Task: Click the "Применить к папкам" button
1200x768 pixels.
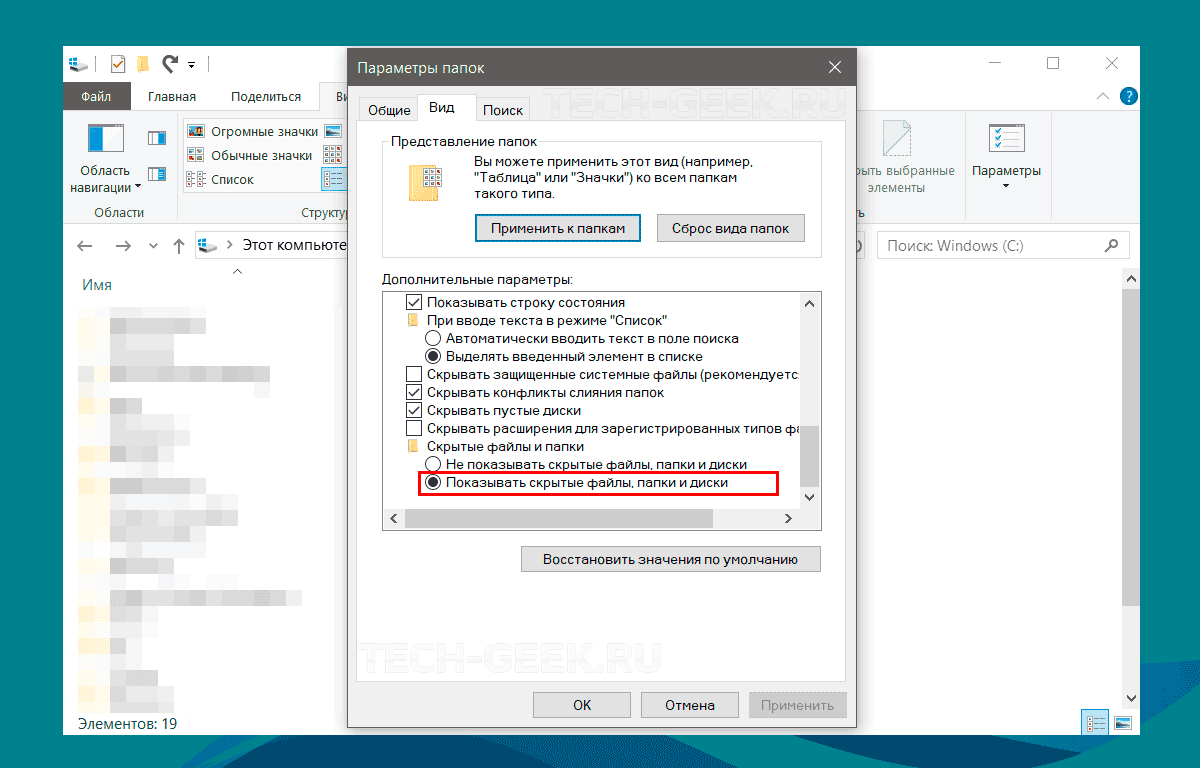Action: click(x=558, y=228)
